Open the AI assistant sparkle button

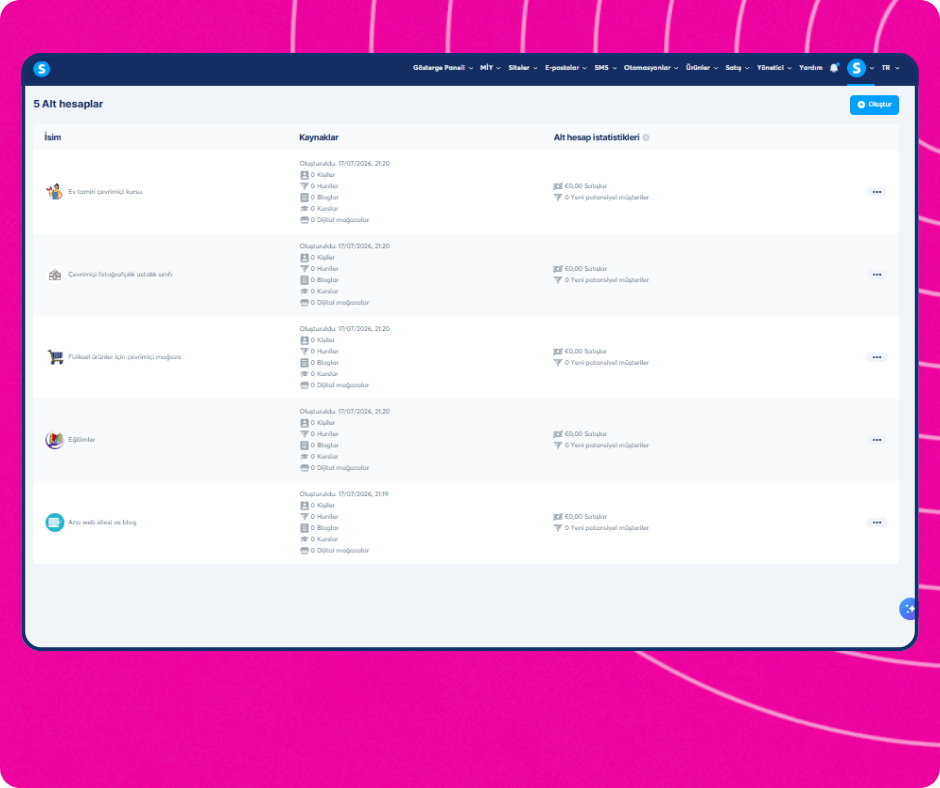click(x=908, y=609)
